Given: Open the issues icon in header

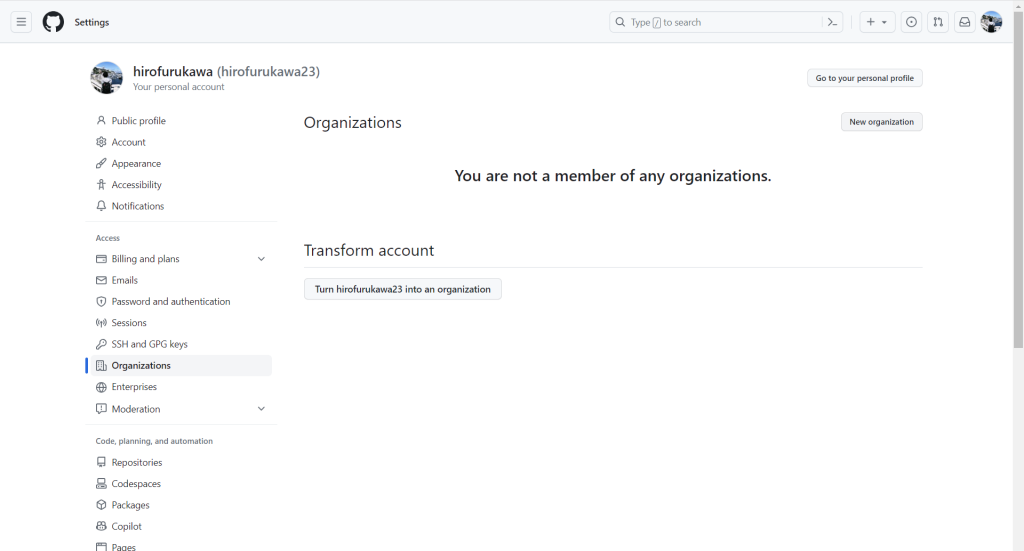Looking at the screenshot, I should [x=911, y=22].
